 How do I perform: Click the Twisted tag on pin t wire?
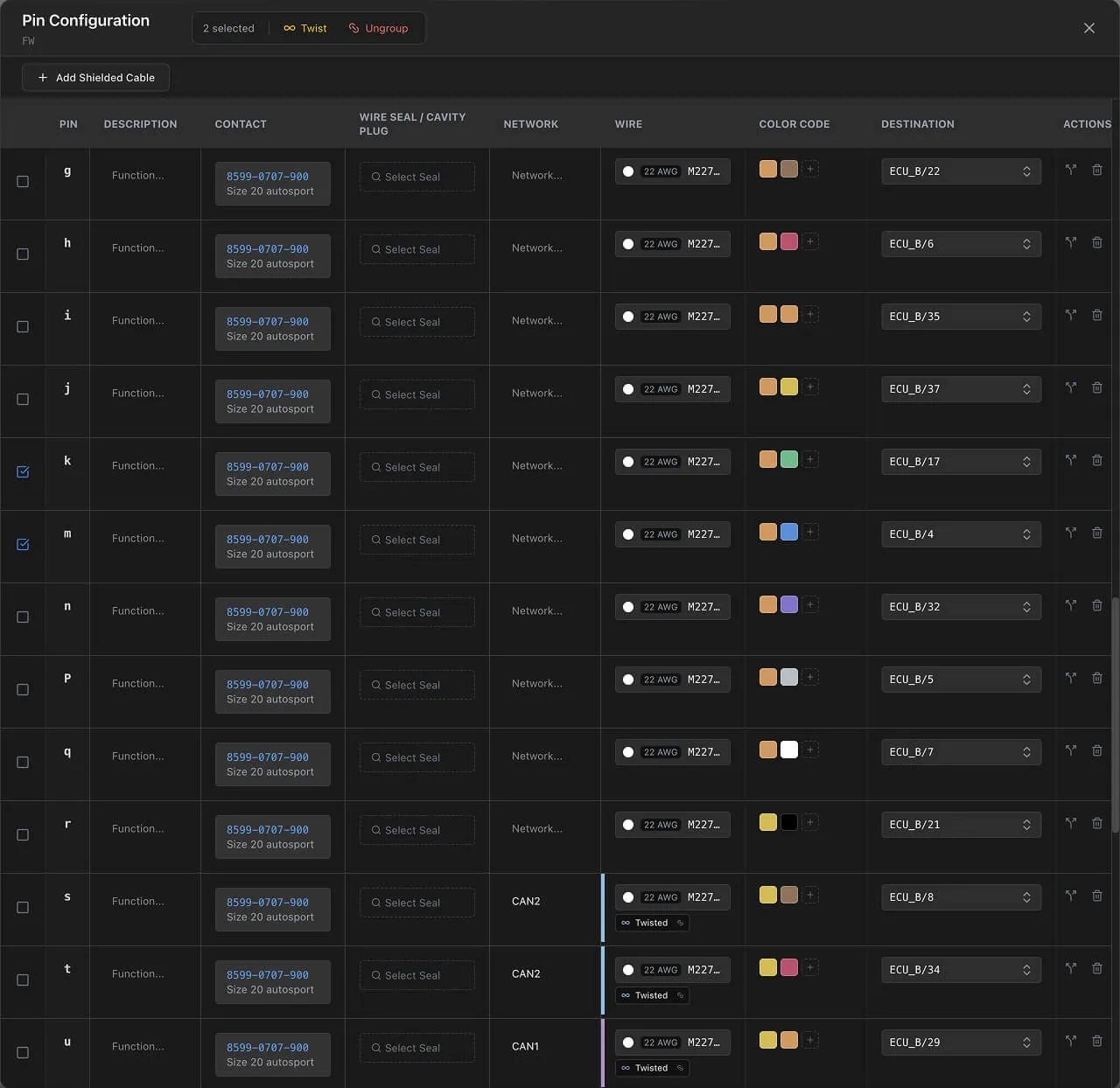click(x=651, y=995)
